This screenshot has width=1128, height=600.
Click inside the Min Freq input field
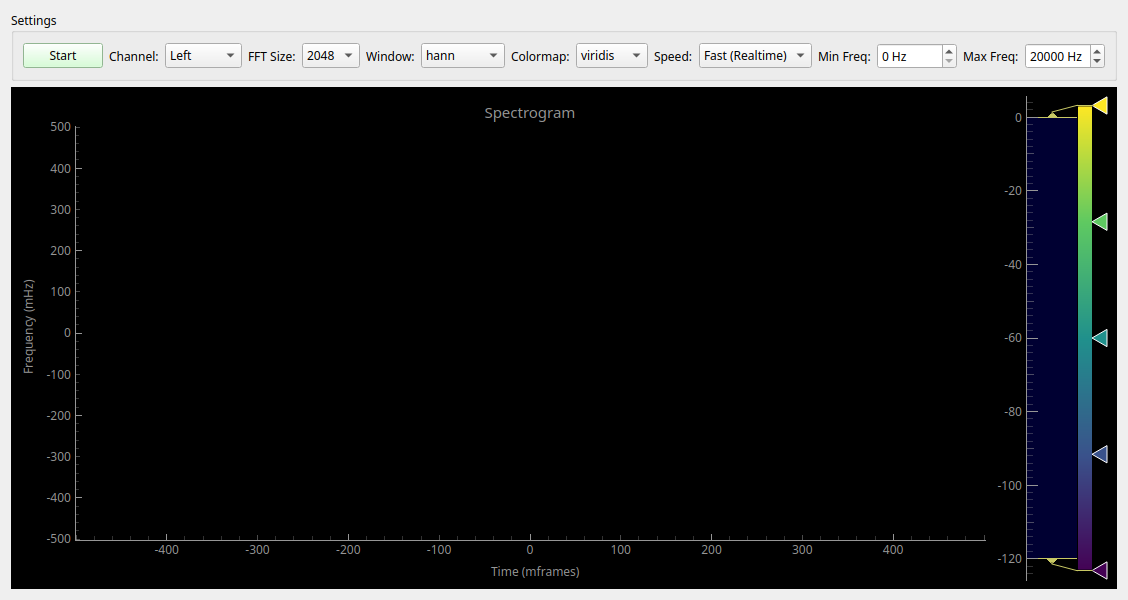pyautogui.click(x=910, y=55)
